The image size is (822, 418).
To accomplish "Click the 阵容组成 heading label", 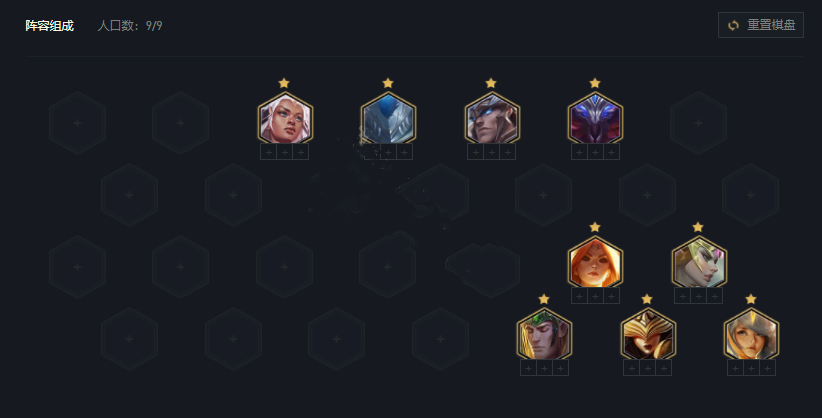I will [x=49, y=26].
